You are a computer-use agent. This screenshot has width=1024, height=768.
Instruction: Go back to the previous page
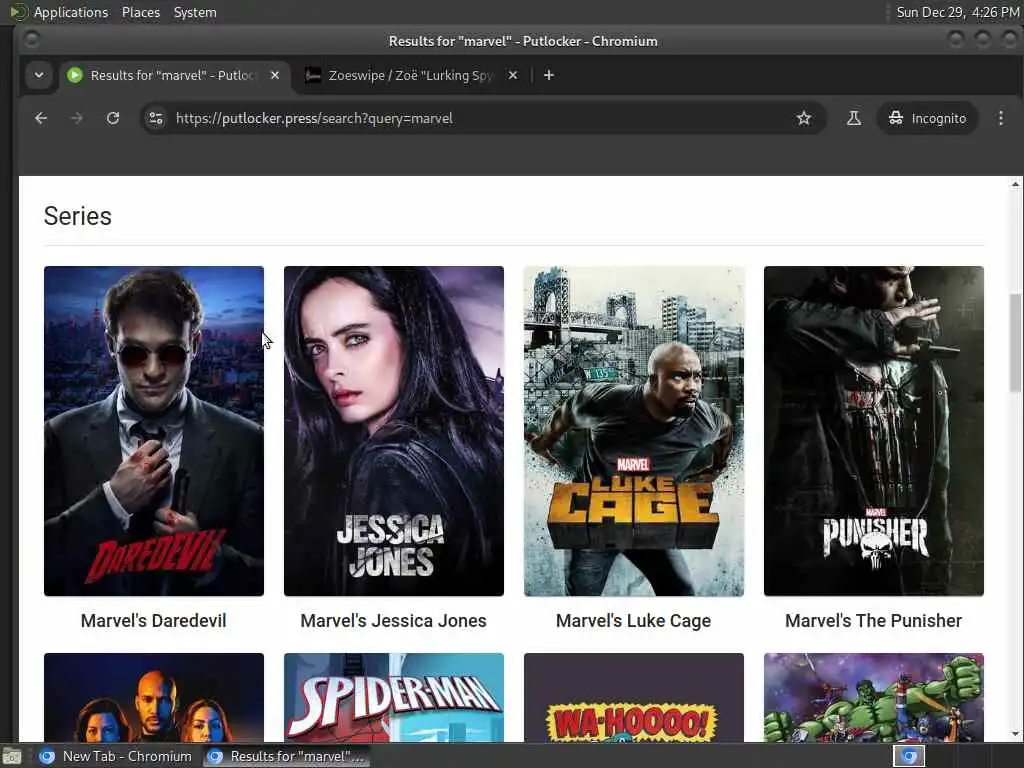41,118
